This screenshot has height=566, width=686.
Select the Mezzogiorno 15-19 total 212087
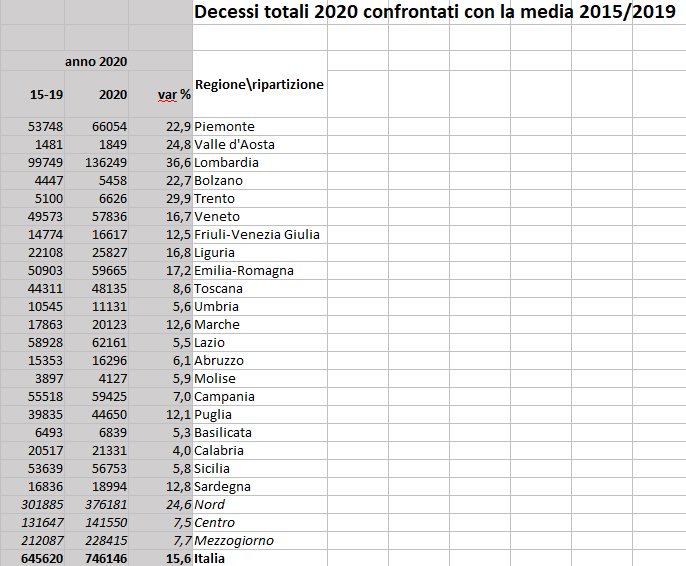tap(32, 540)
